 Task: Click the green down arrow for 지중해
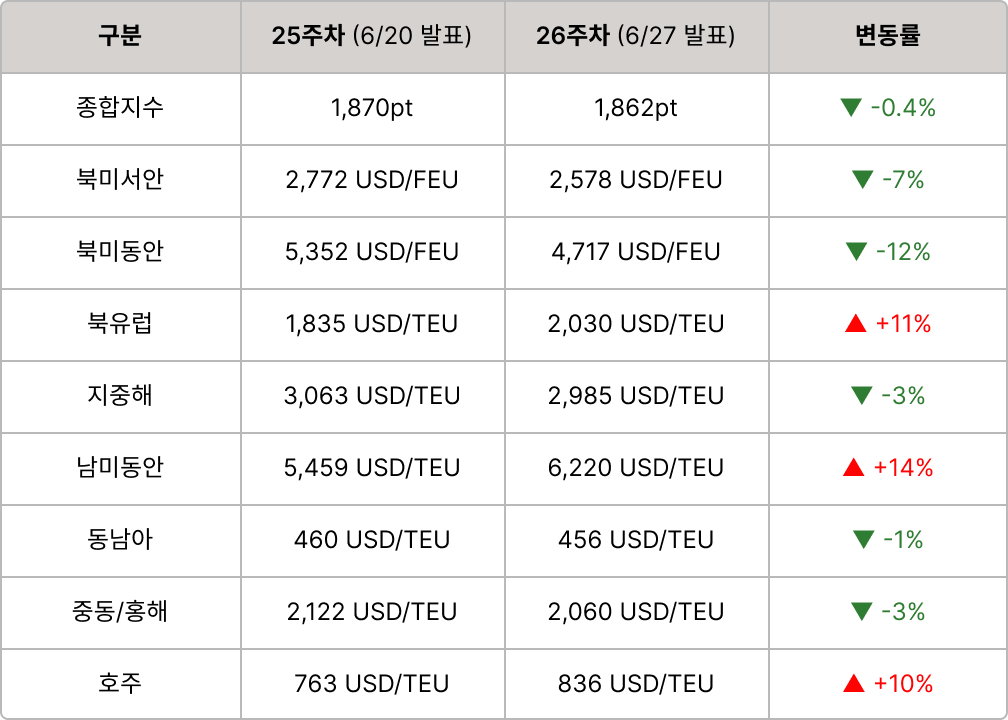tap(861, 396)
